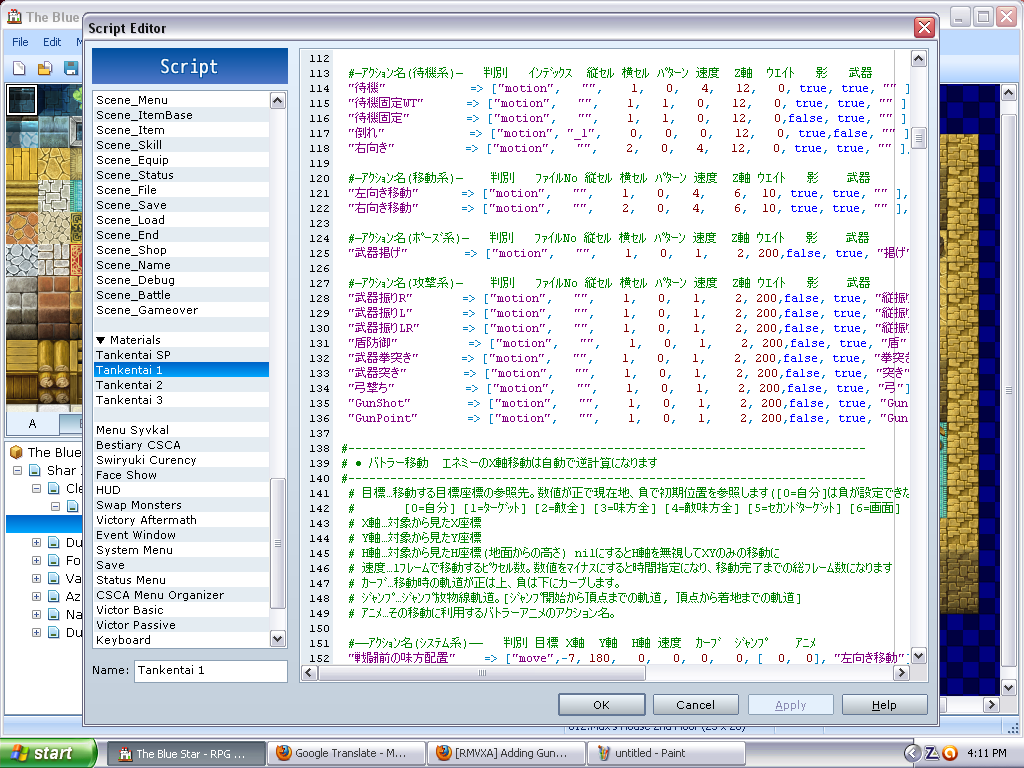
Task: Expand the Fo map tree node
Action: [x=37, y=561]
